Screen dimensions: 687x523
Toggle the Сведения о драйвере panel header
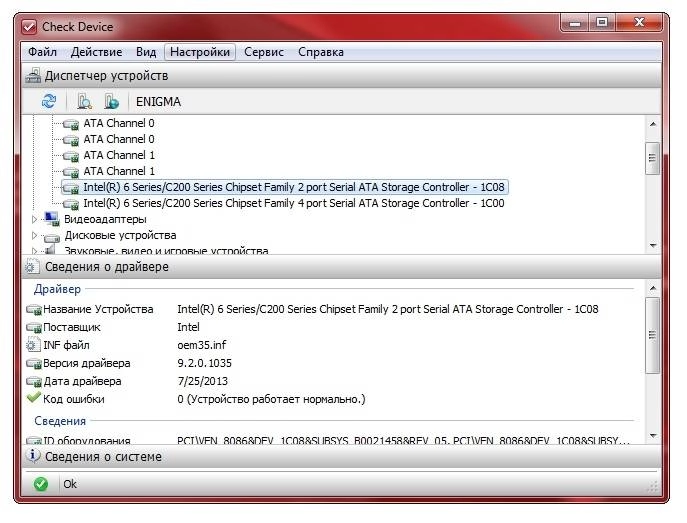point(342,266)
